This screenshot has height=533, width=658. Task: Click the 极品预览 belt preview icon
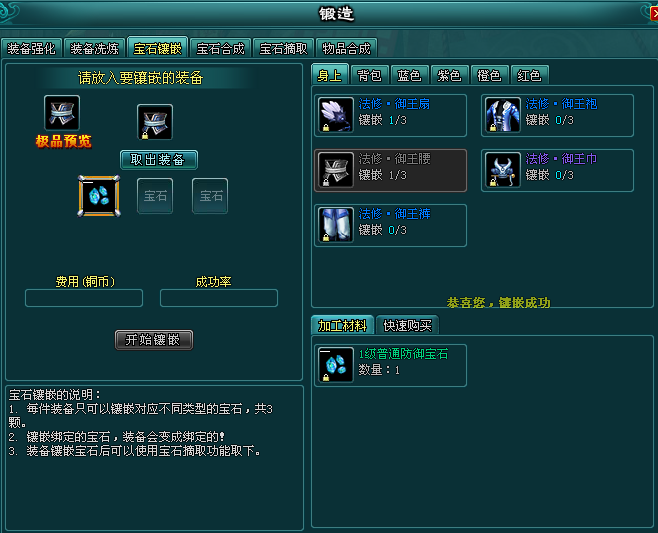click(x=62, y=113)
